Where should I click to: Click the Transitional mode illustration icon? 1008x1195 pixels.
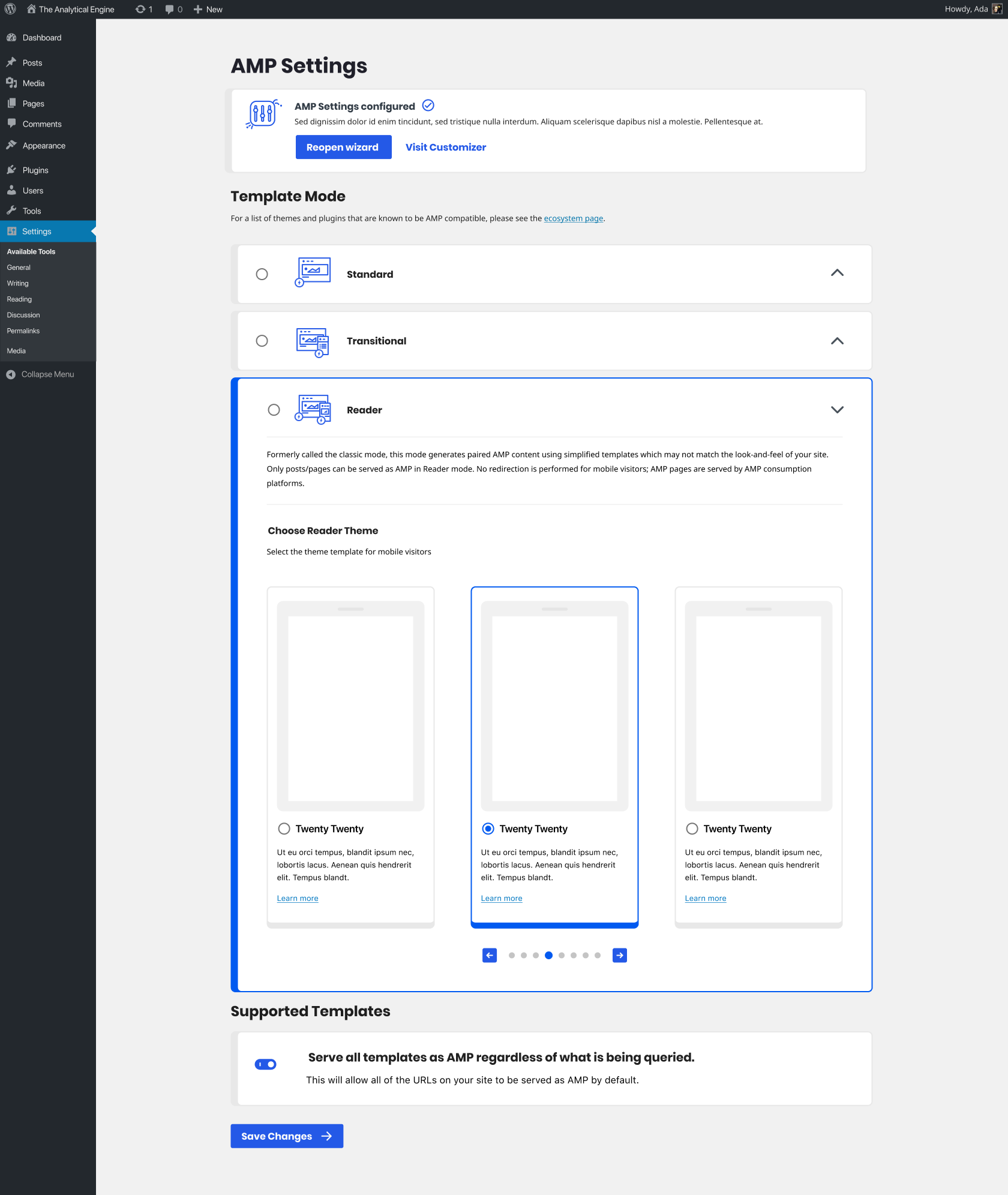point(313,342)
